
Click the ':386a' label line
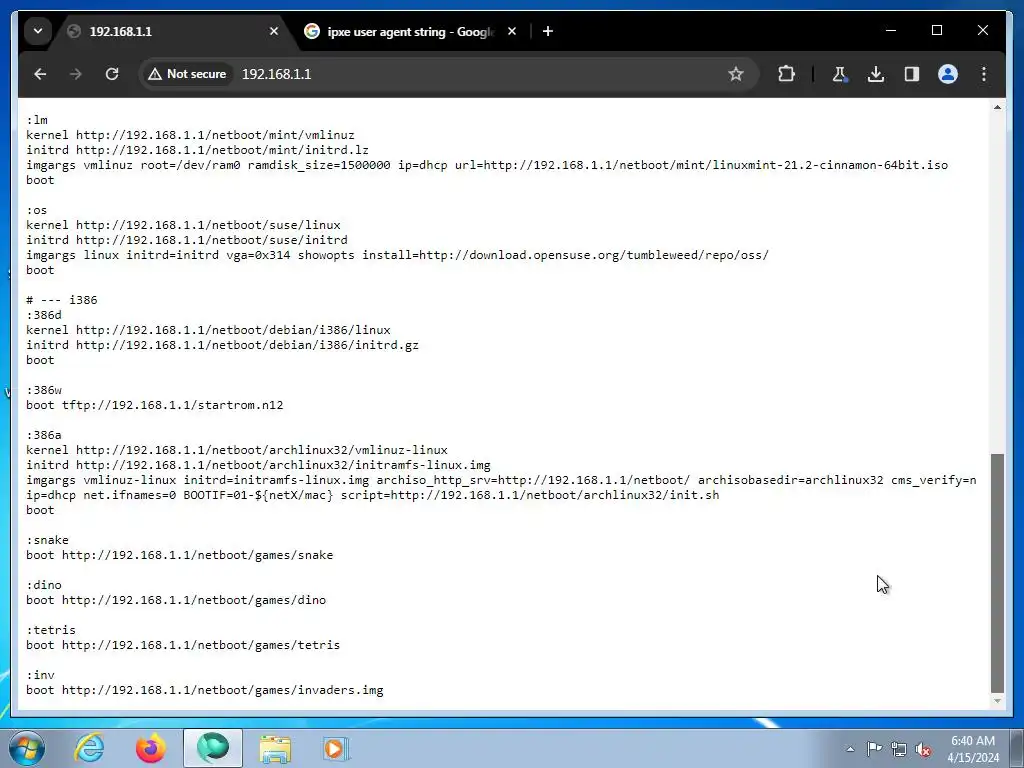(x=44, y=436)
